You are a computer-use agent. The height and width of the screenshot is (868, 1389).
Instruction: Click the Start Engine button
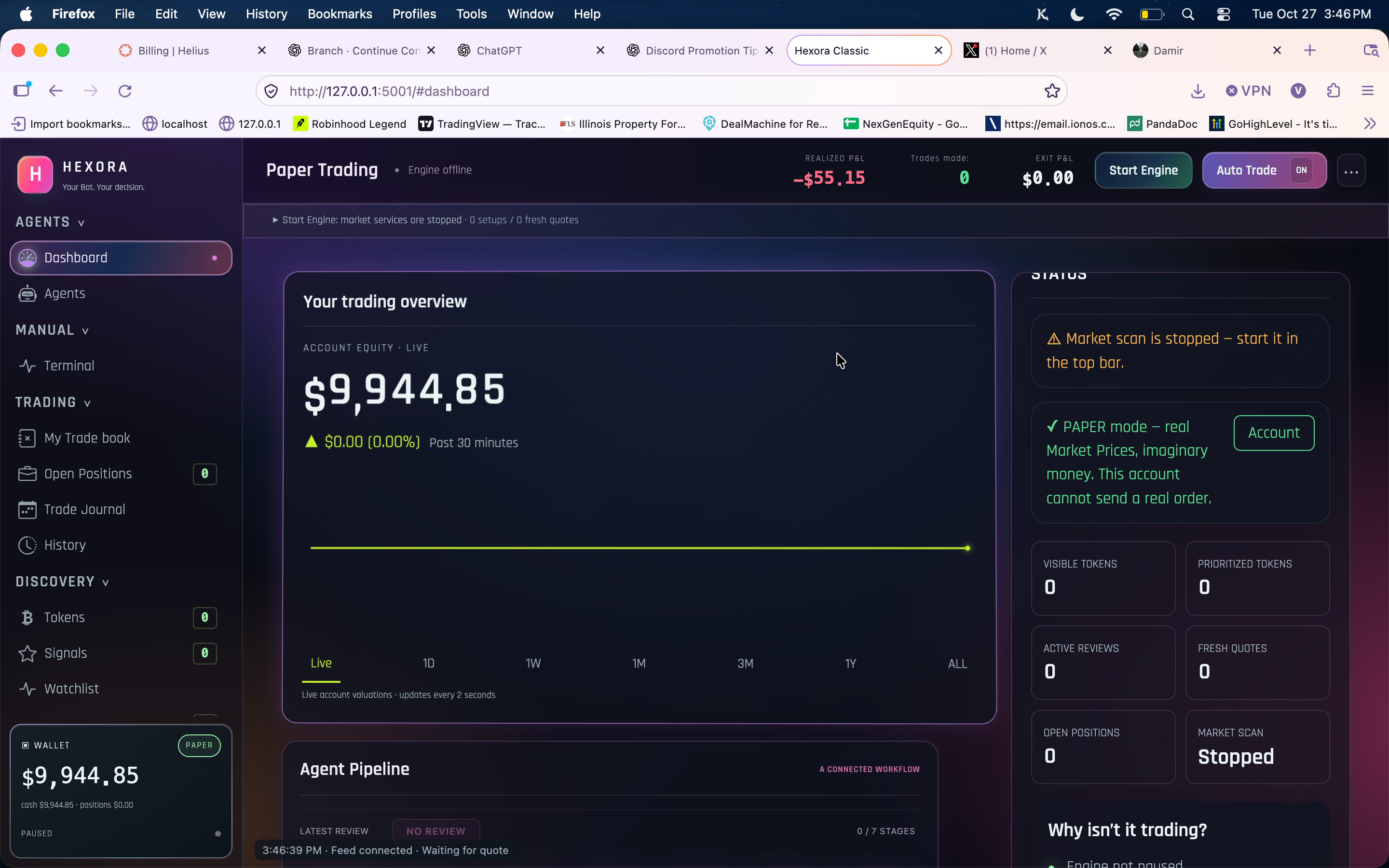click(x=1144, y=171)
